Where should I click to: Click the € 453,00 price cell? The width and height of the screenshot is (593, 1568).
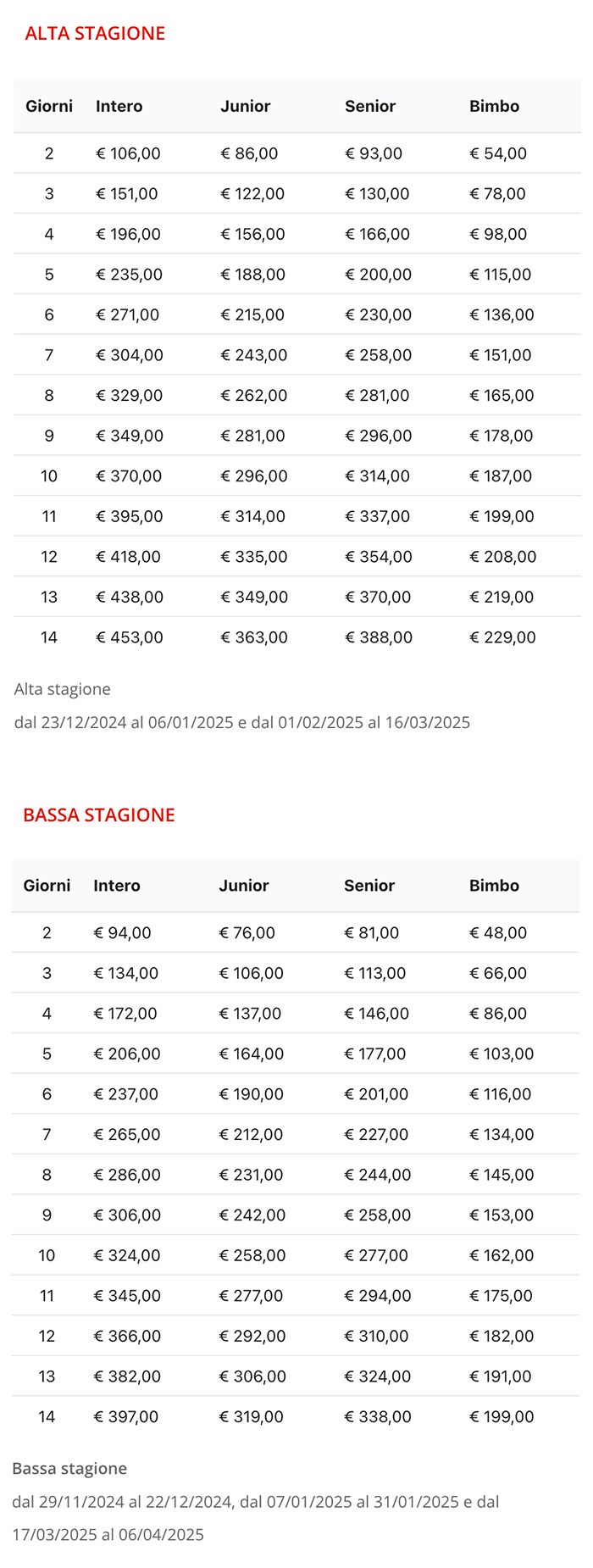click(129, 637)
